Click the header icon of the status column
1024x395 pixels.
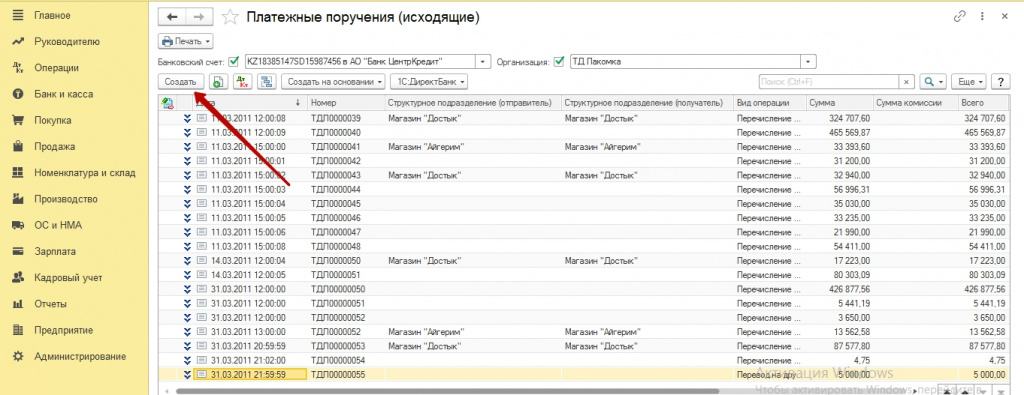(x=167, y=103)
